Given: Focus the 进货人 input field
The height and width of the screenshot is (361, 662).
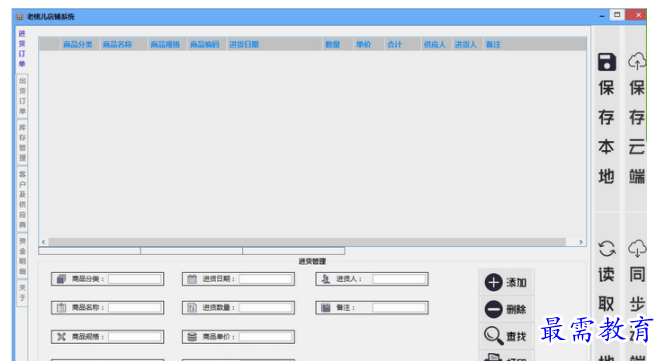Looking at the screenshot, I should 399,279.
